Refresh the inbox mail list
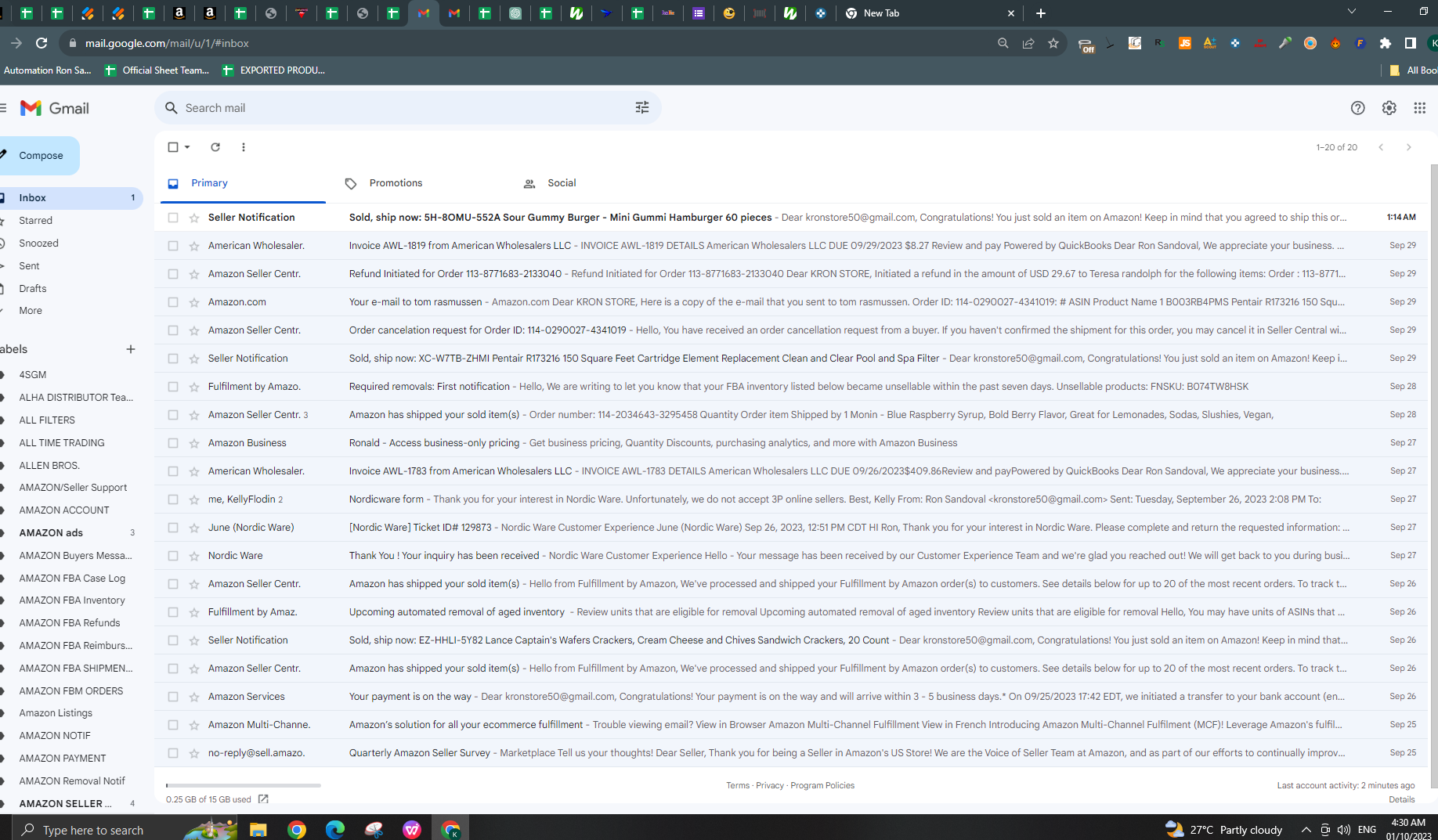The width and height of the screenshot is (1438, 840). click(215, 147)
